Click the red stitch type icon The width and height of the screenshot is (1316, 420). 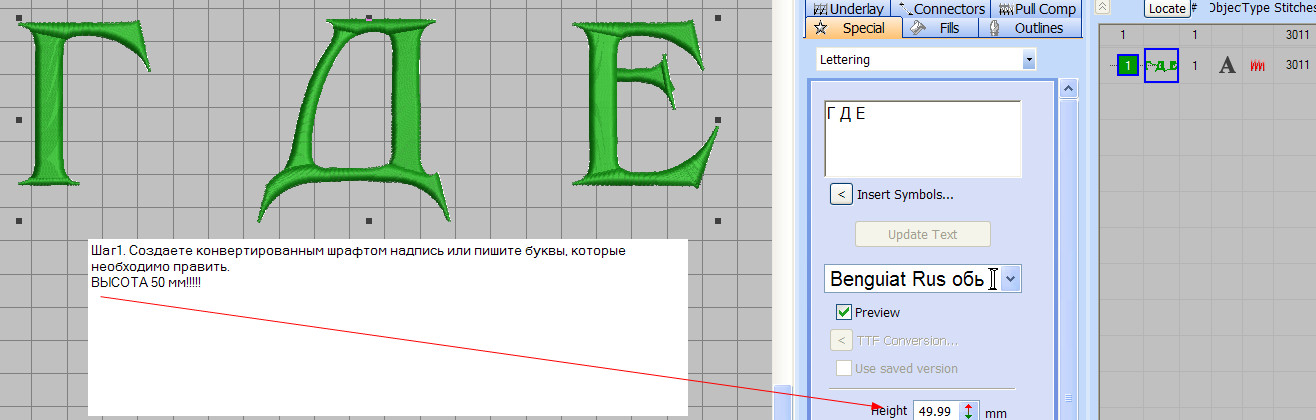1257,66
